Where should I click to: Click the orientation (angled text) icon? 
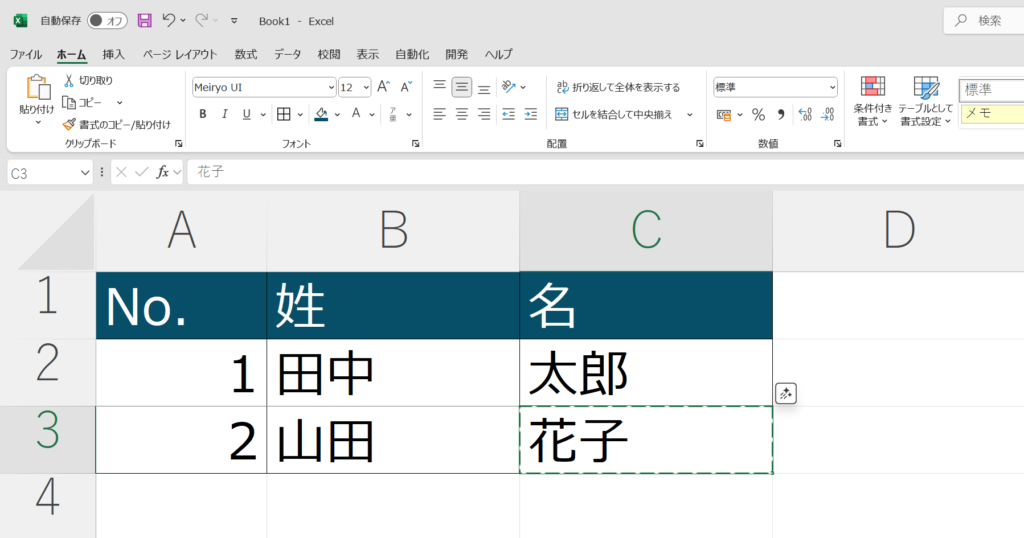[509, 86]
